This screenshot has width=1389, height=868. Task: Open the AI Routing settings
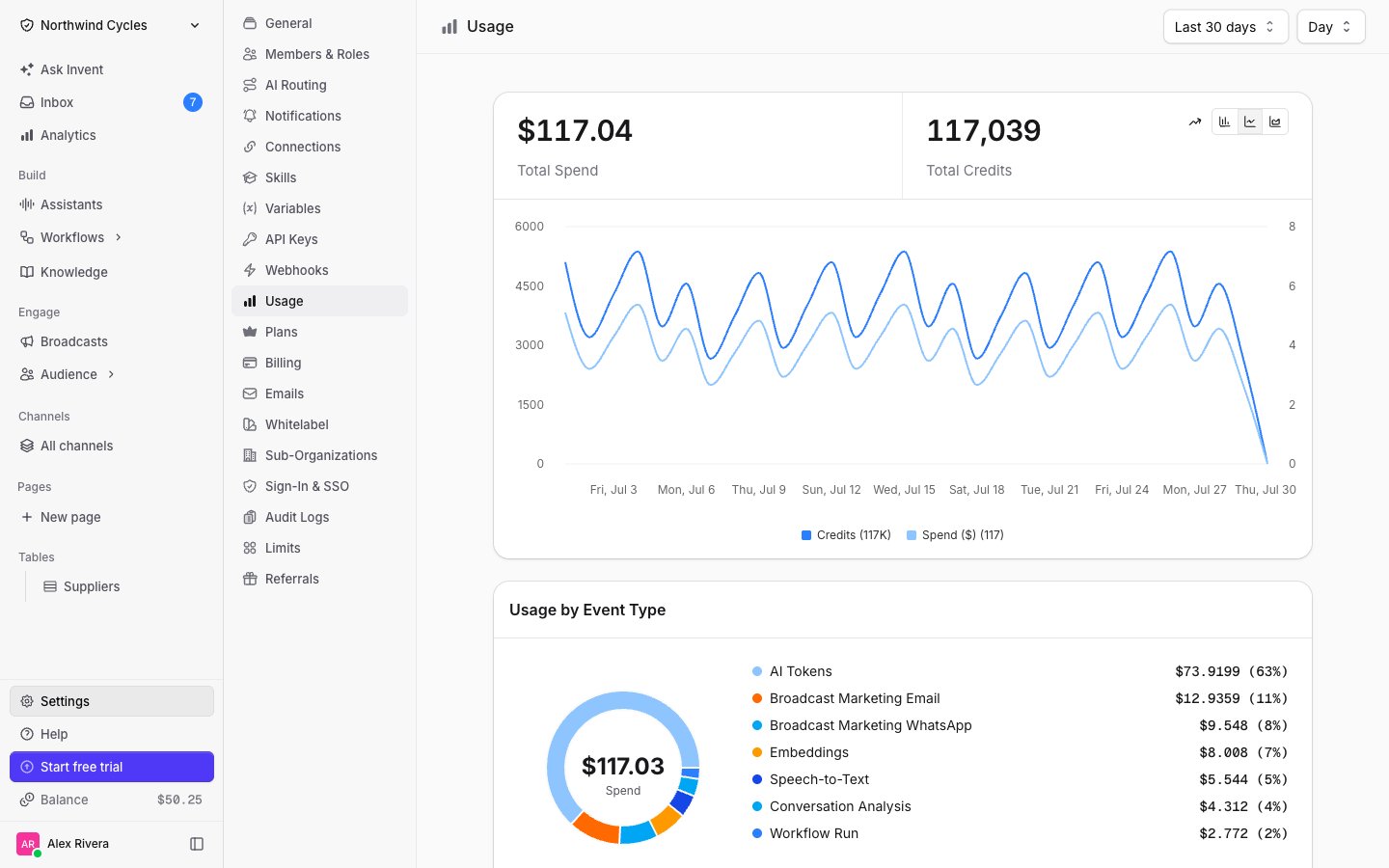pyautogui.click(x=319, y=85)
